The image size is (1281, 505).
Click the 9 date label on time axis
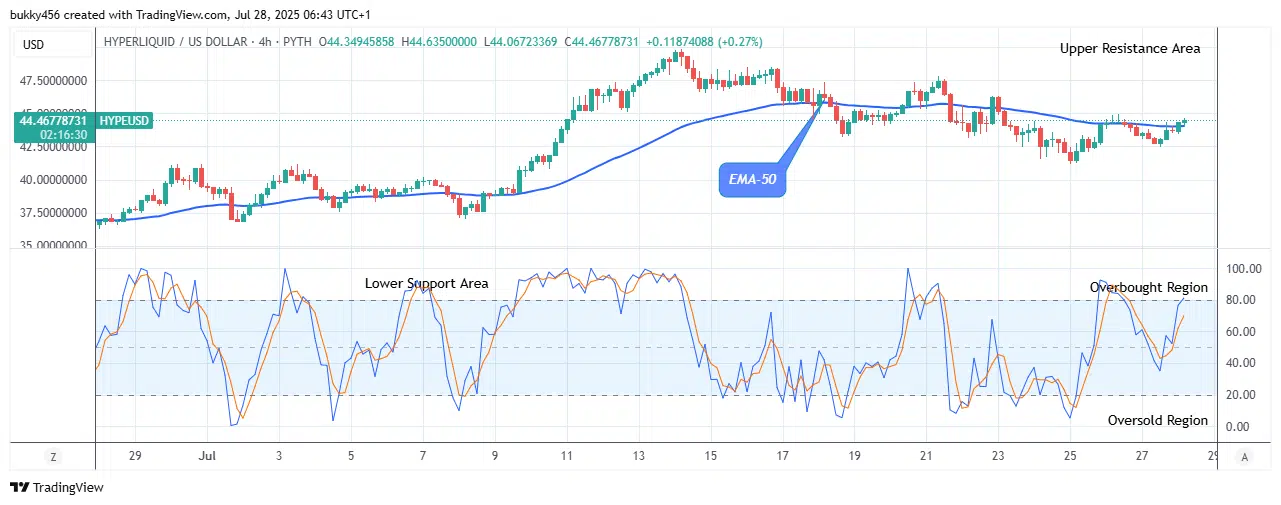pos(495,456)
